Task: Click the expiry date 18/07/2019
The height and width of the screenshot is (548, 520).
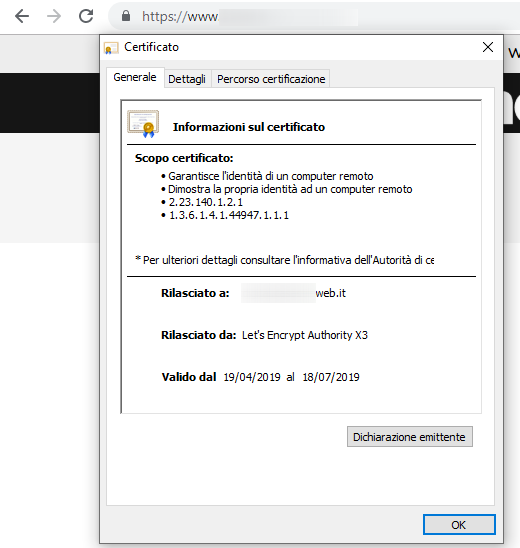Action: pyautogui.click(x=331, y=377)
